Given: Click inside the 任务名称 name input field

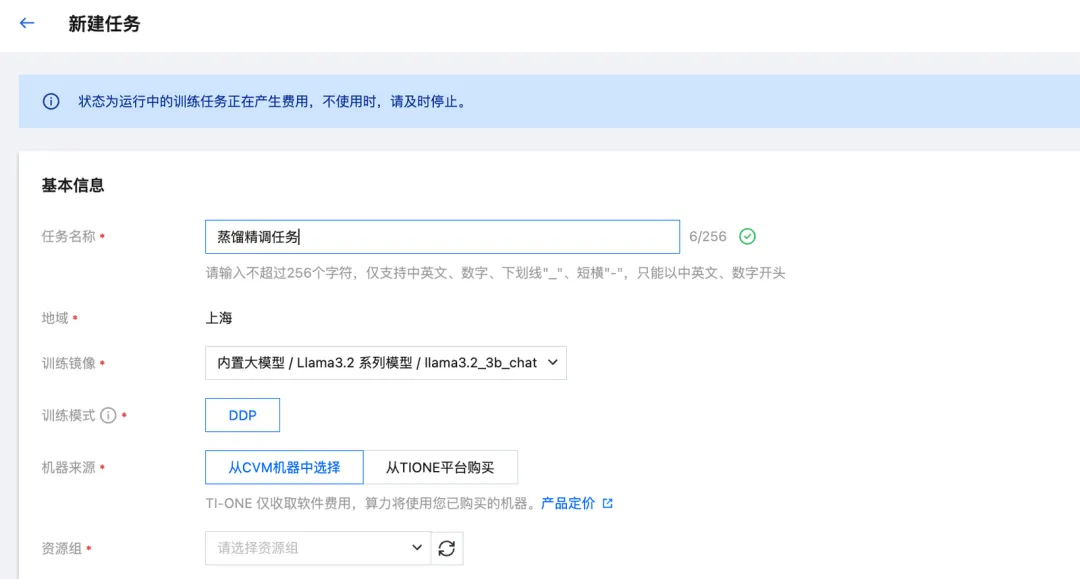Looking at the screenshot, I should (x=440, y=236).
